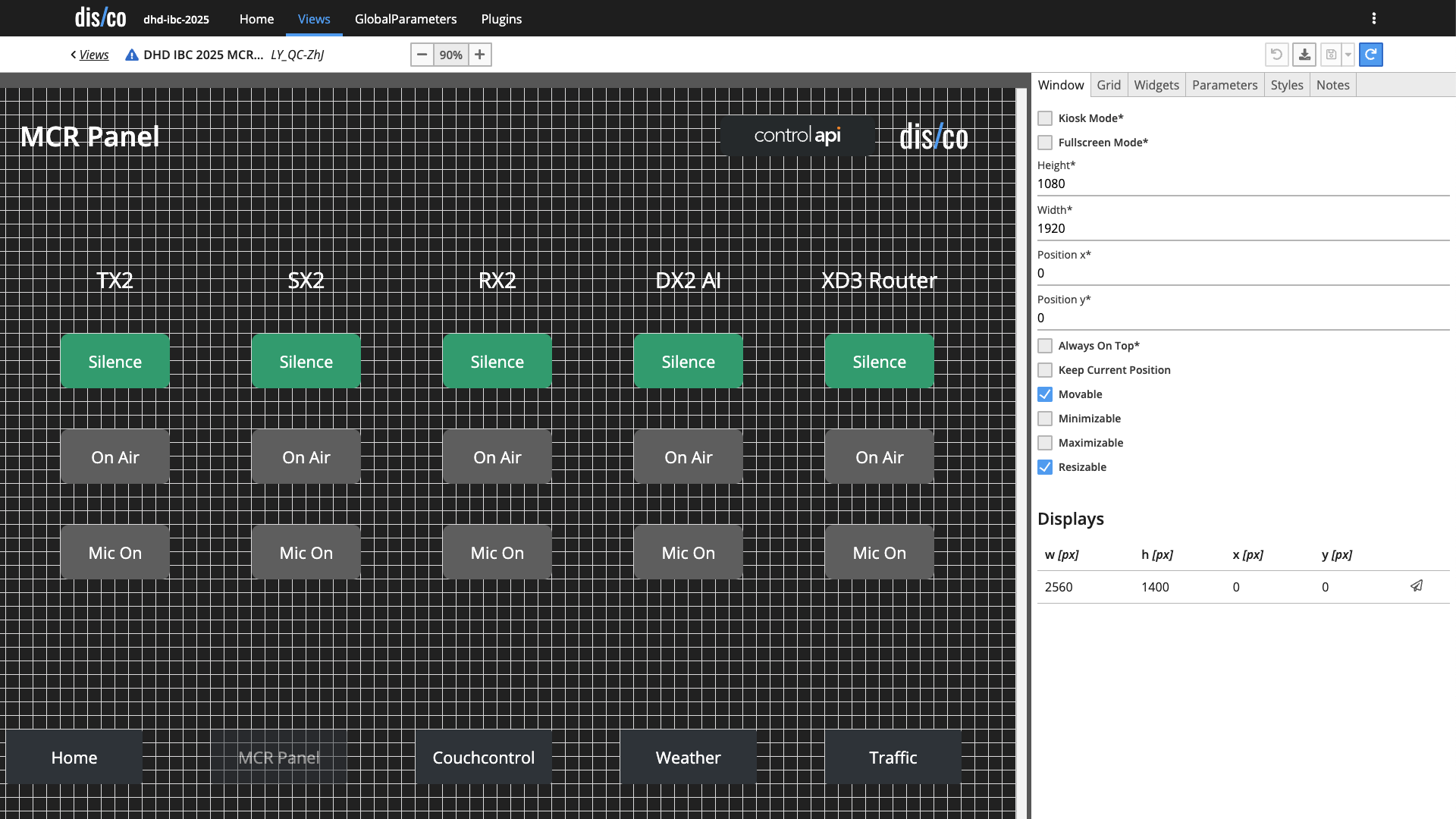Uncheck the Movable checkbox
1456x819 pixels.
[x=1045, y=394]
